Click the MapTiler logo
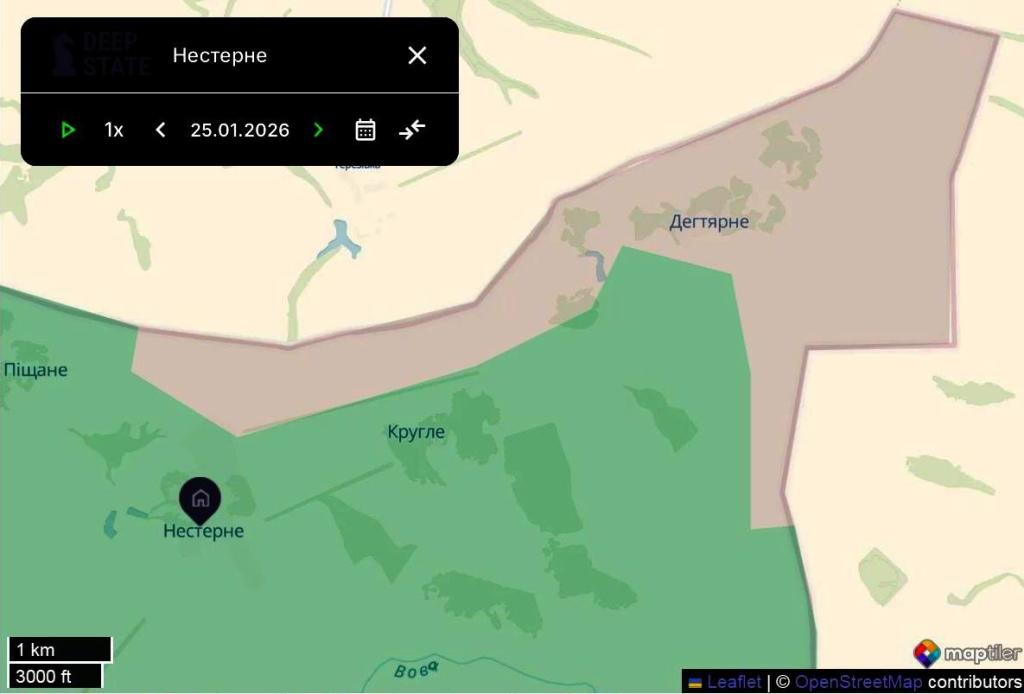Viewport: 1024px width, 694px height. click(x=967, y=652)
